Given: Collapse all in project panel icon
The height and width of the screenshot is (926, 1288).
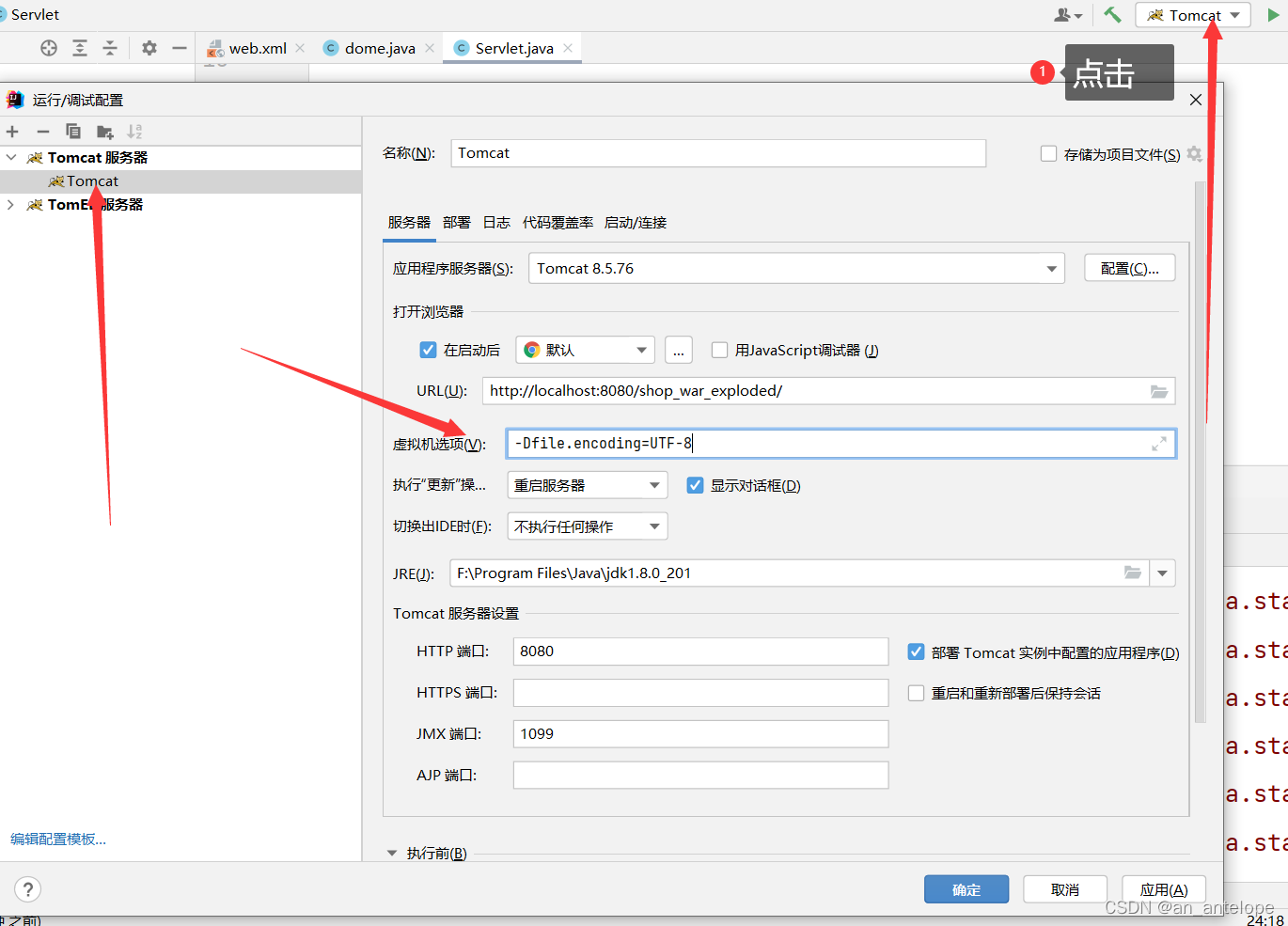Looking at the screenshot, I should tap(110, 48).
